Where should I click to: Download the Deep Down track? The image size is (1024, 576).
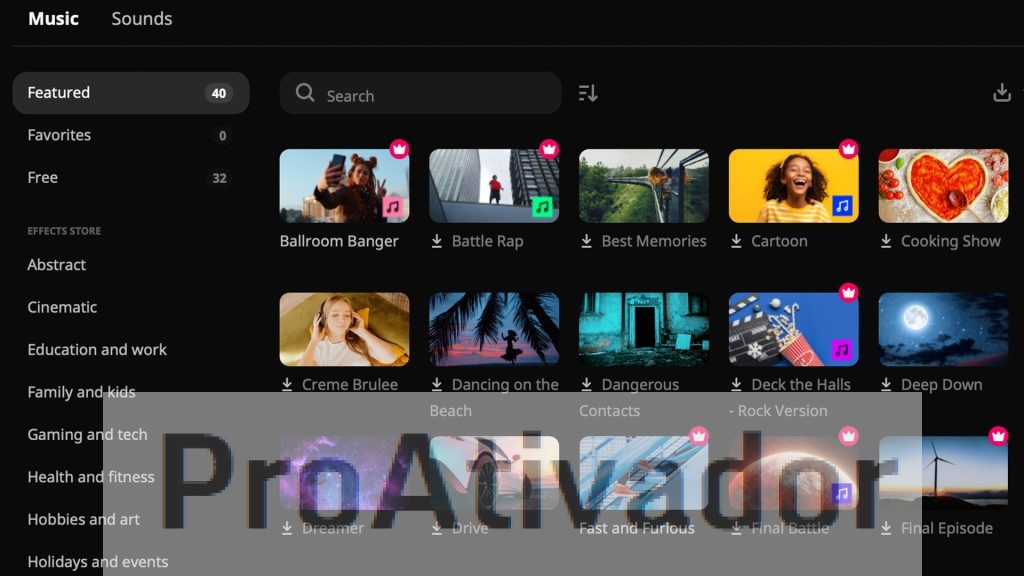click(x=886, y=384)
